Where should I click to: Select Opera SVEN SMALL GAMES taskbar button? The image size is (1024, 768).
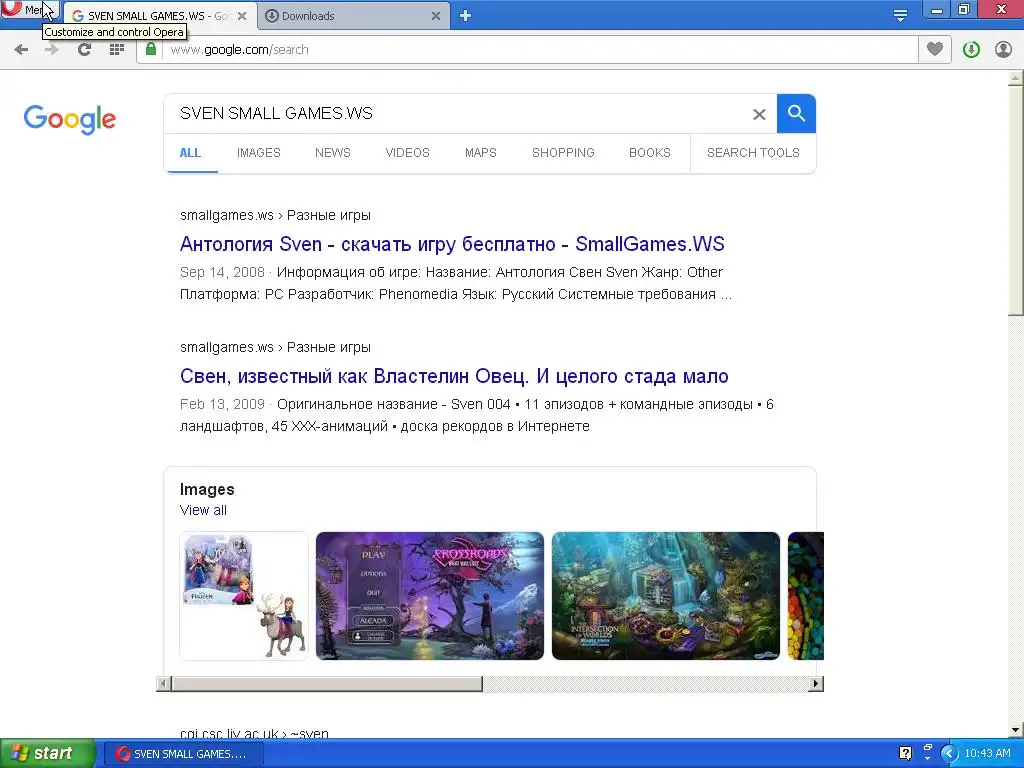[182, 754]
